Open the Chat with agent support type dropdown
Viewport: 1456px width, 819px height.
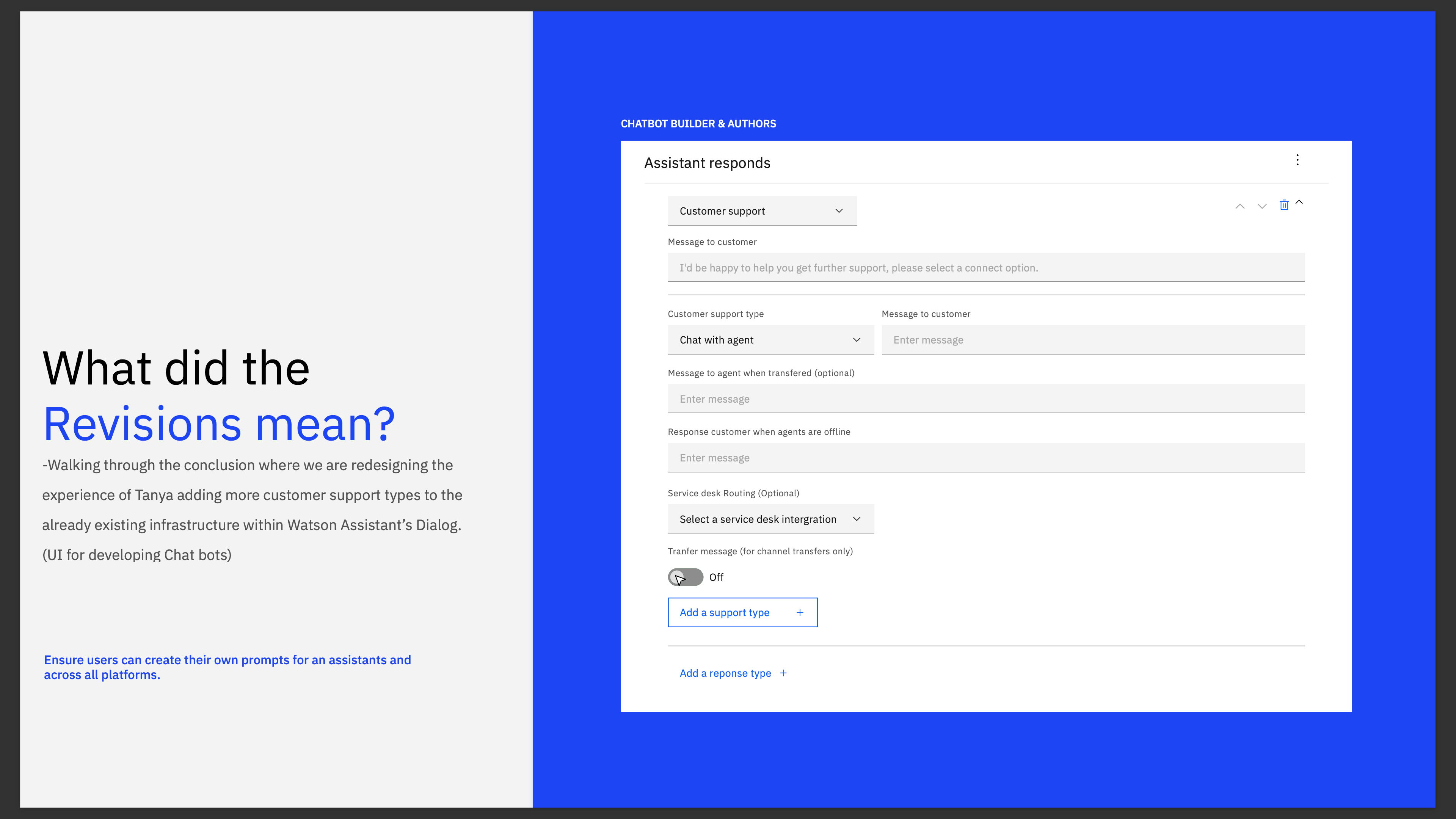[771, 340]
